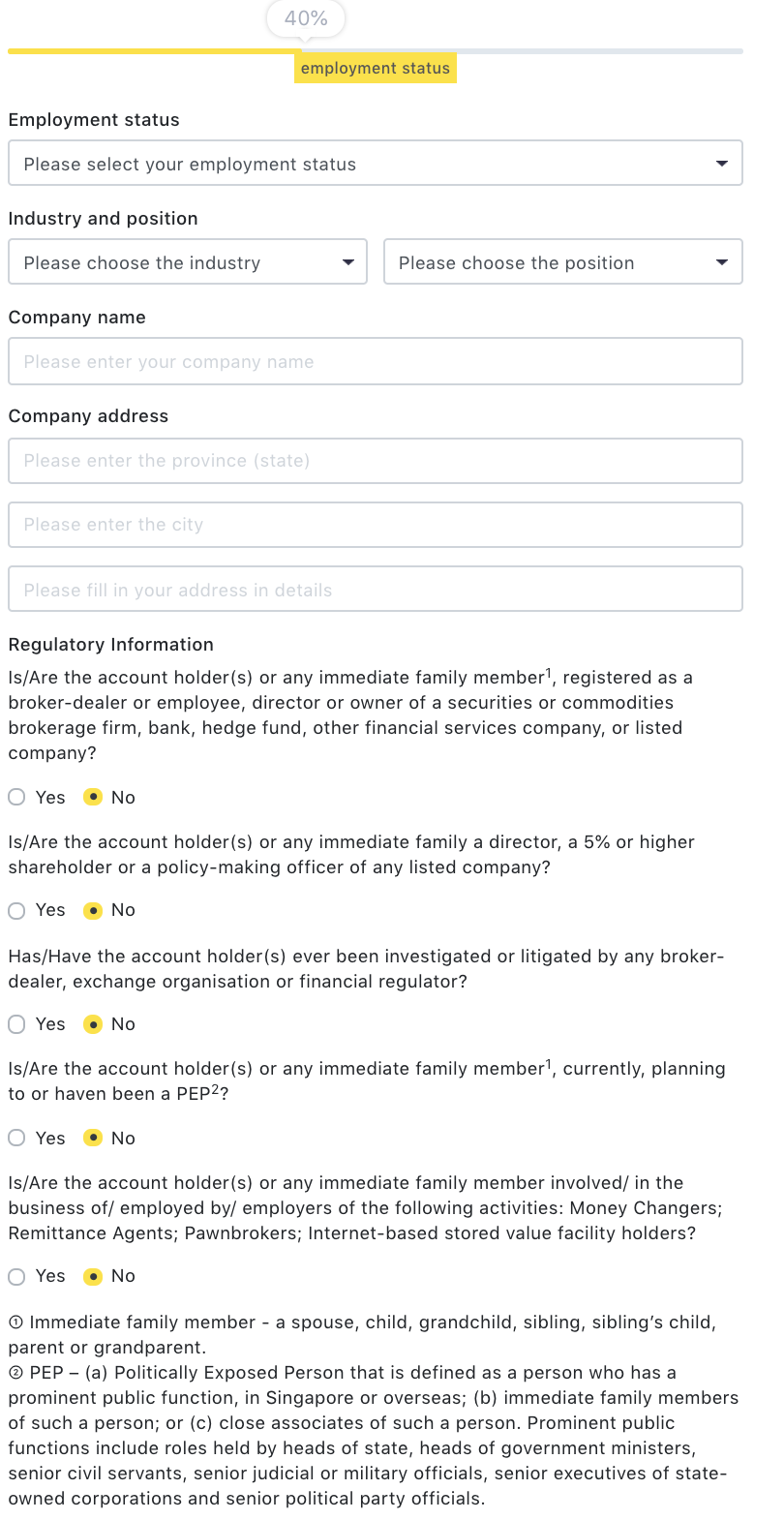Viewport: 784px width, 1520px height.
Task: Open the position selection dropdown
Action: (x=562, y=262)
